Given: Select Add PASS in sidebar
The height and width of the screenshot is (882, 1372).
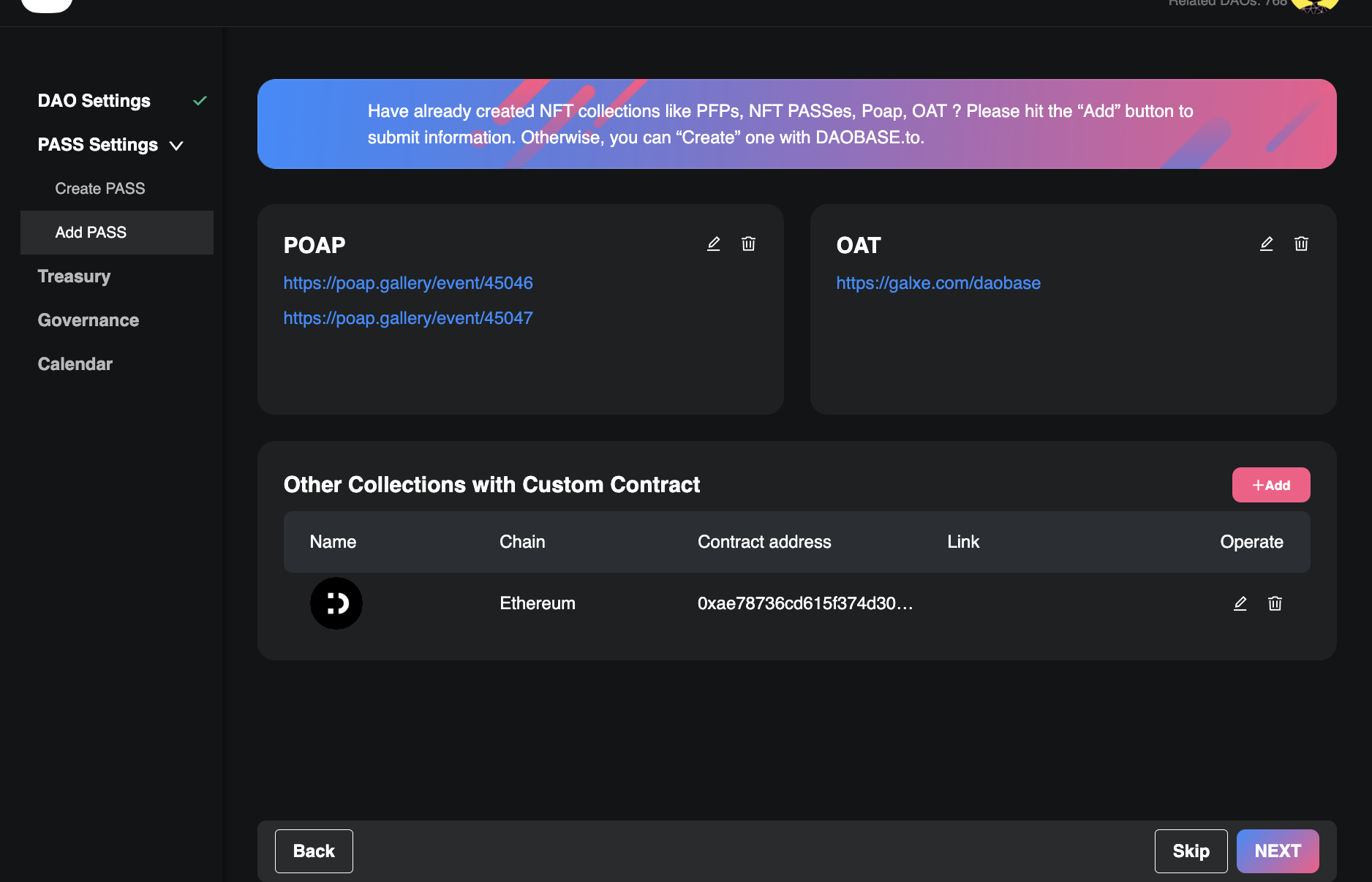Looking at the screenshot, I should coord(91,233).
